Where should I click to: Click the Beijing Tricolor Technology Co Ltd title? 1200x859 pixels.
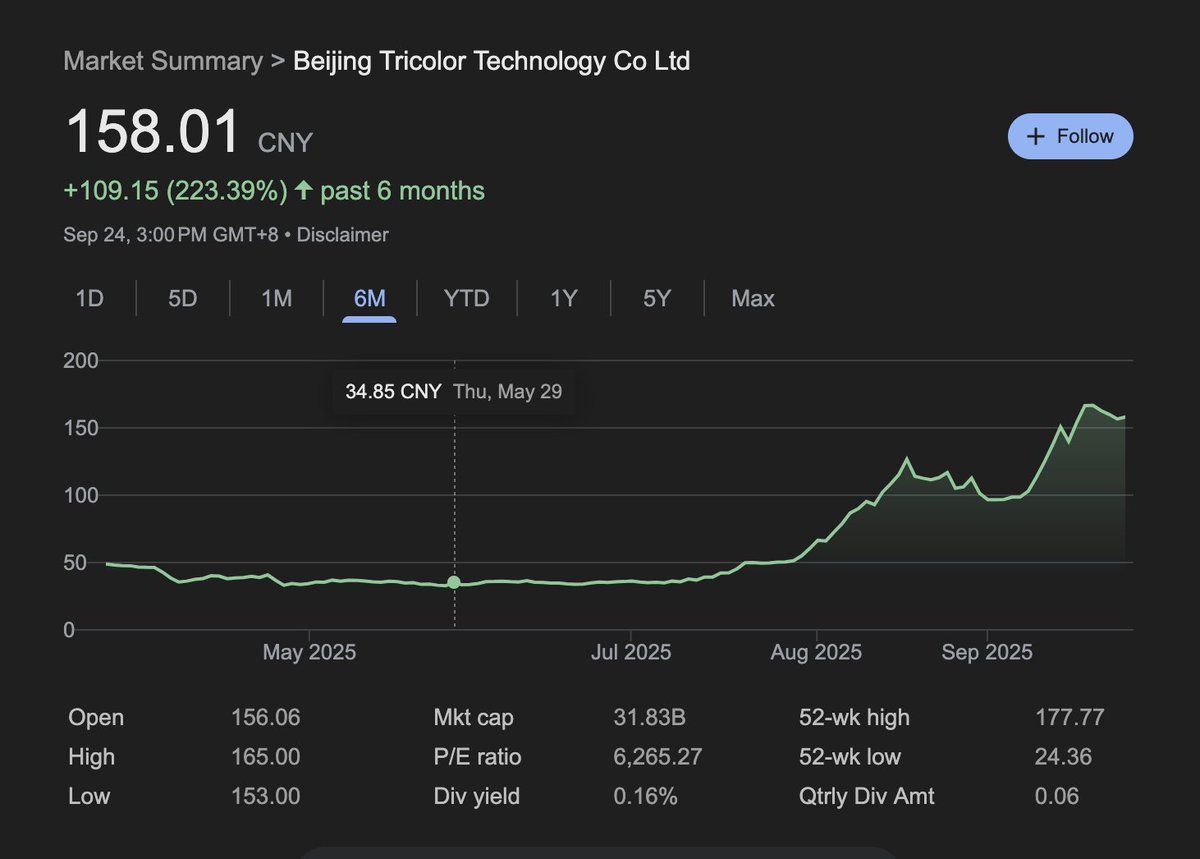tap(492, 61)
